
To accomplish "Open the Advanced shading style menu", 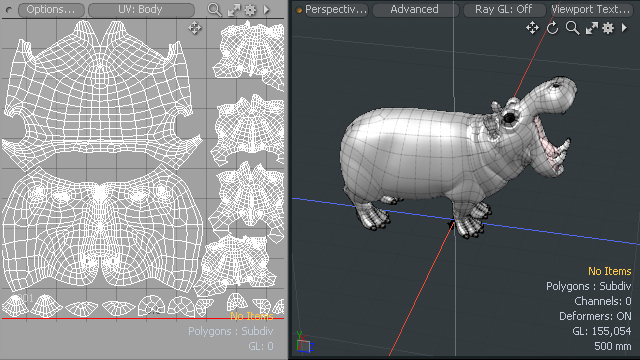I will click(x=416, y=9).
